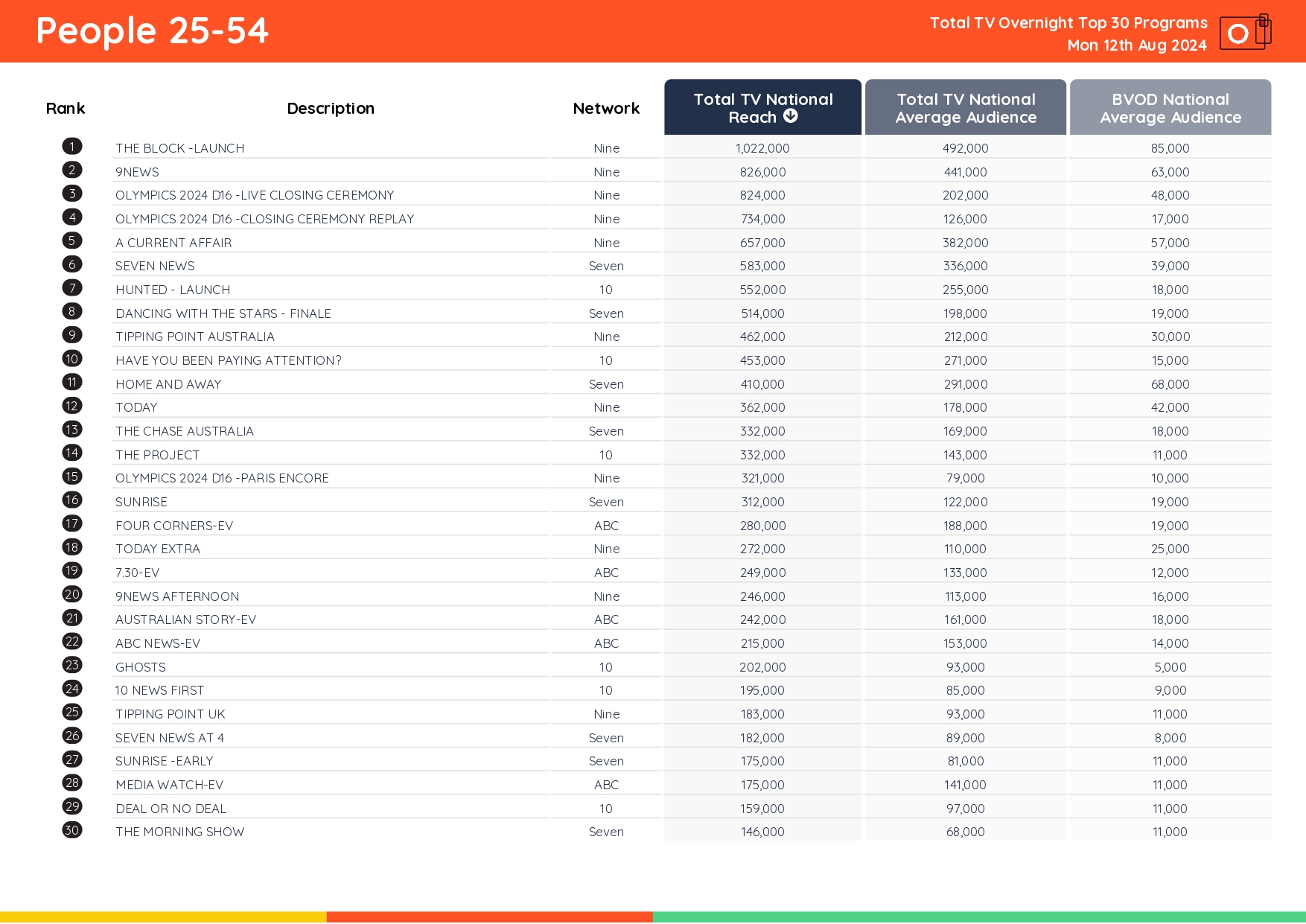Click the rank 11 badge for HOME AND AWAY

tap(71, 381)
